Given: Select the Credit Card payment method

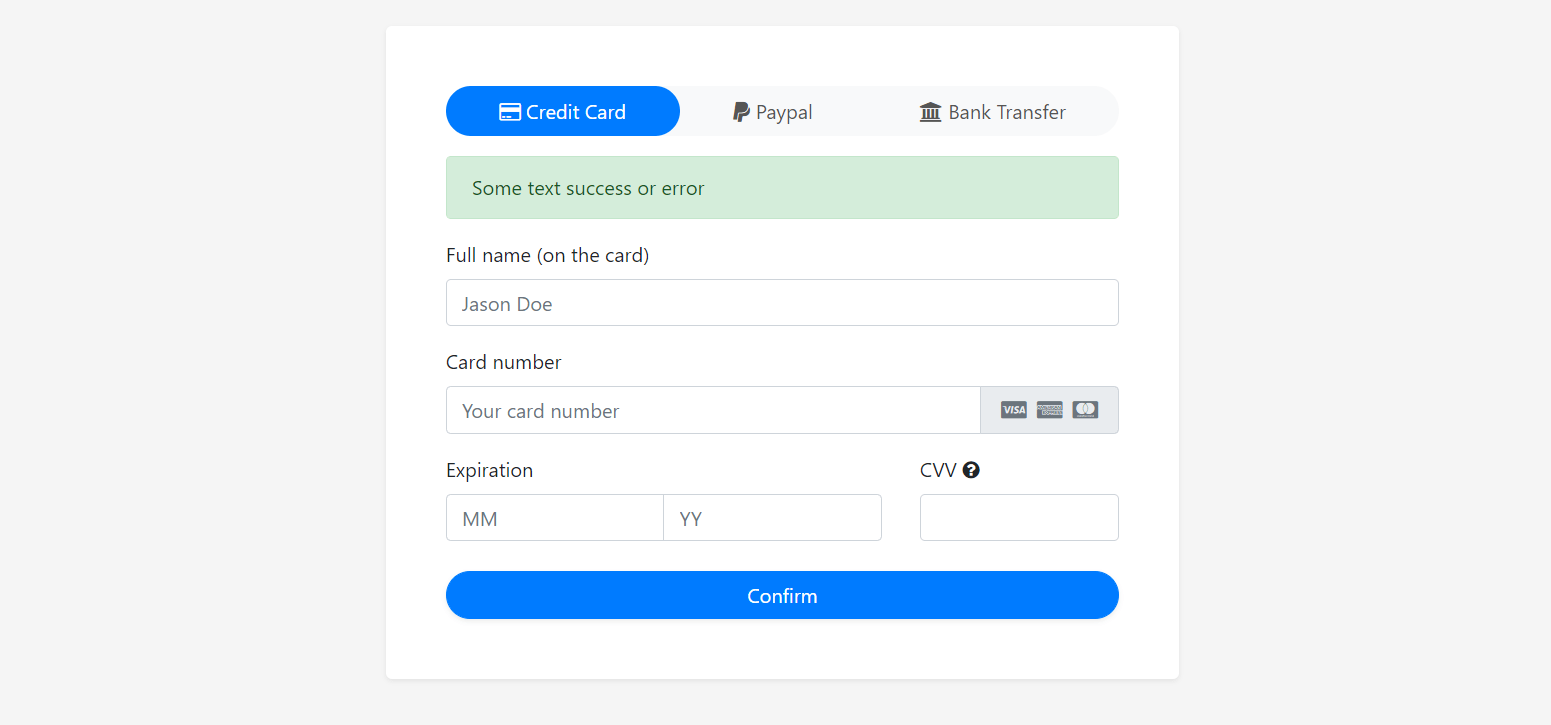Looking at the screenshot, I should 562,111.
